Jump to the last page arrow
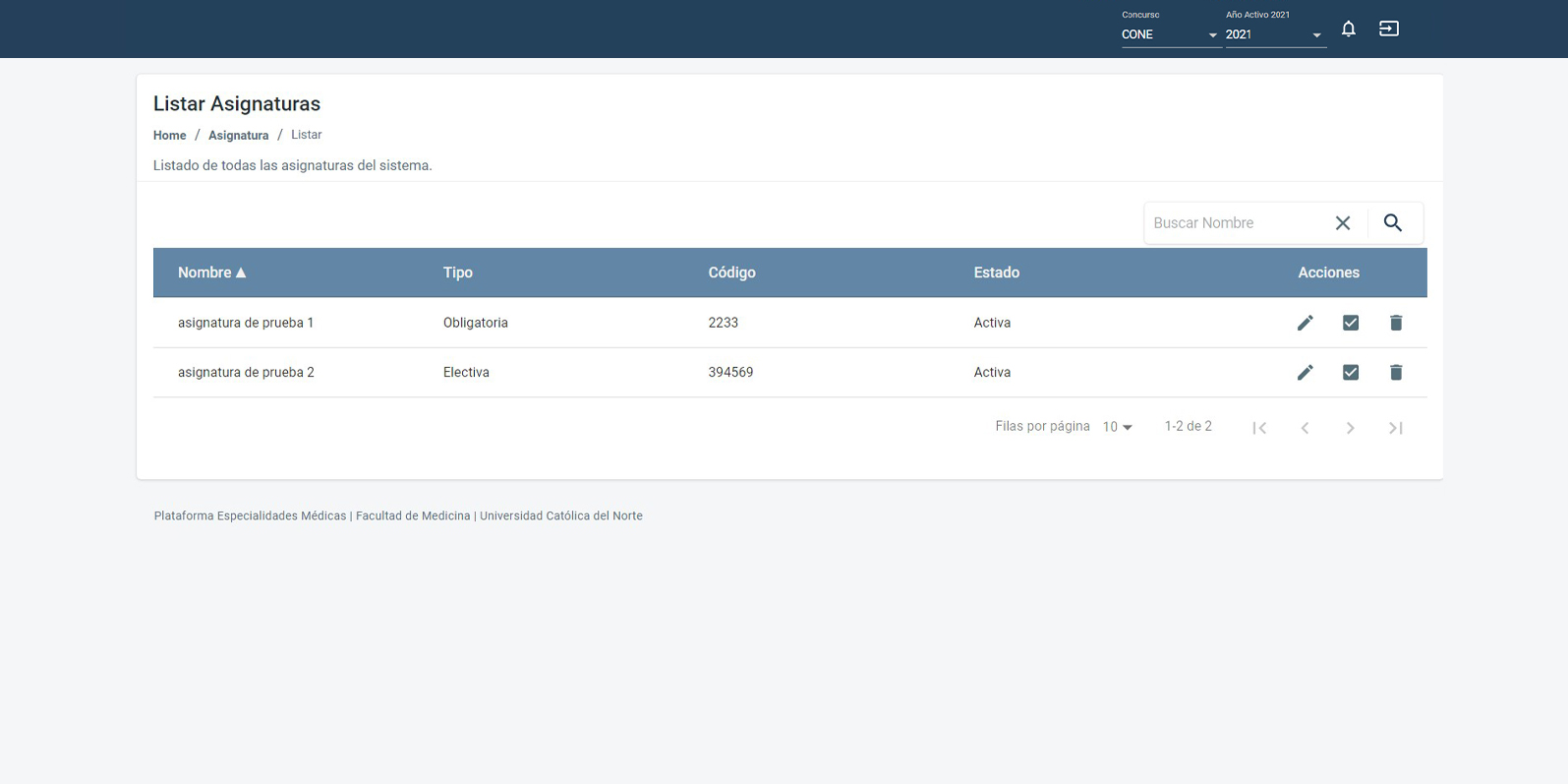1568x784 pixels. [x=1395, y=427]
